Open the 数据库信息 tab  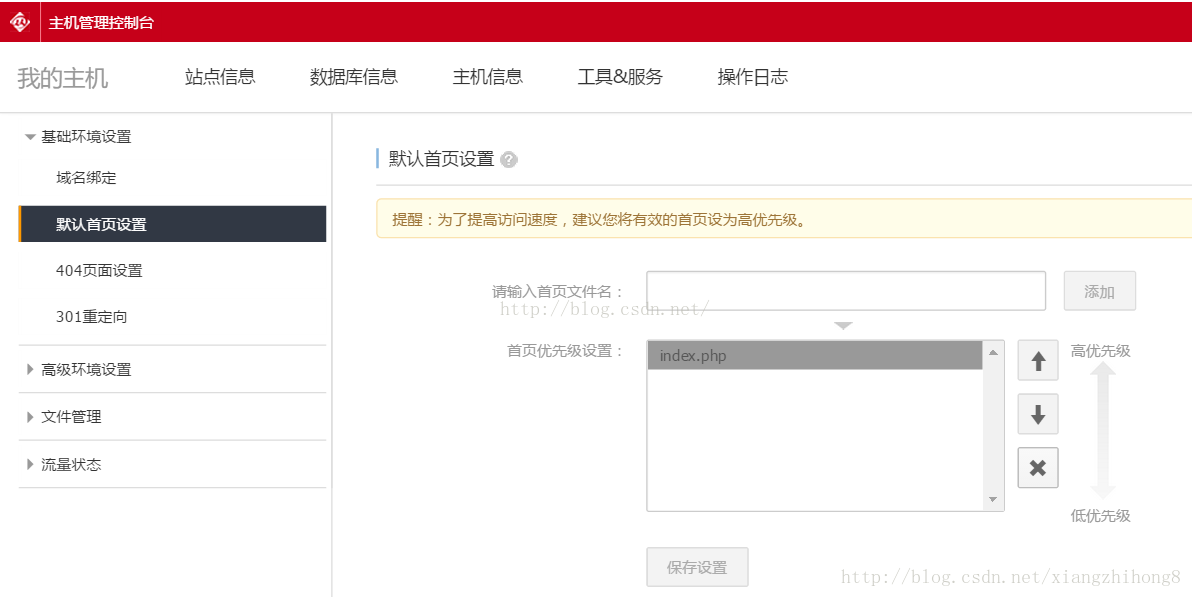[x=354, y=77]
